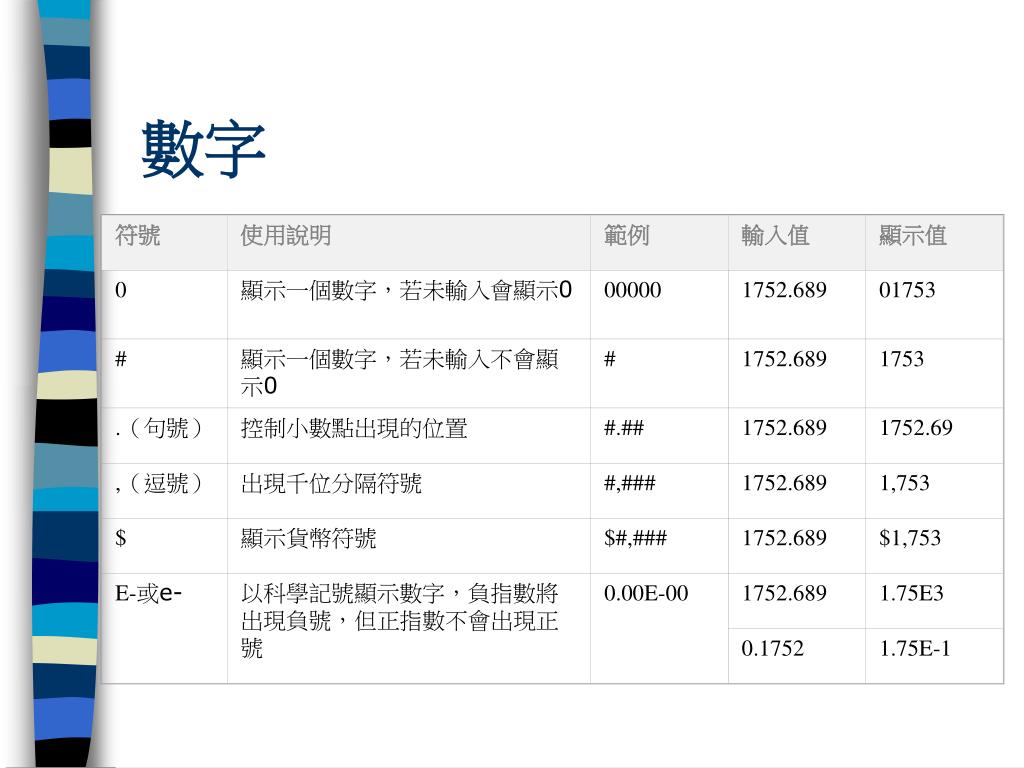
Task: Click the slide title 數字
Action: (203, 150)
